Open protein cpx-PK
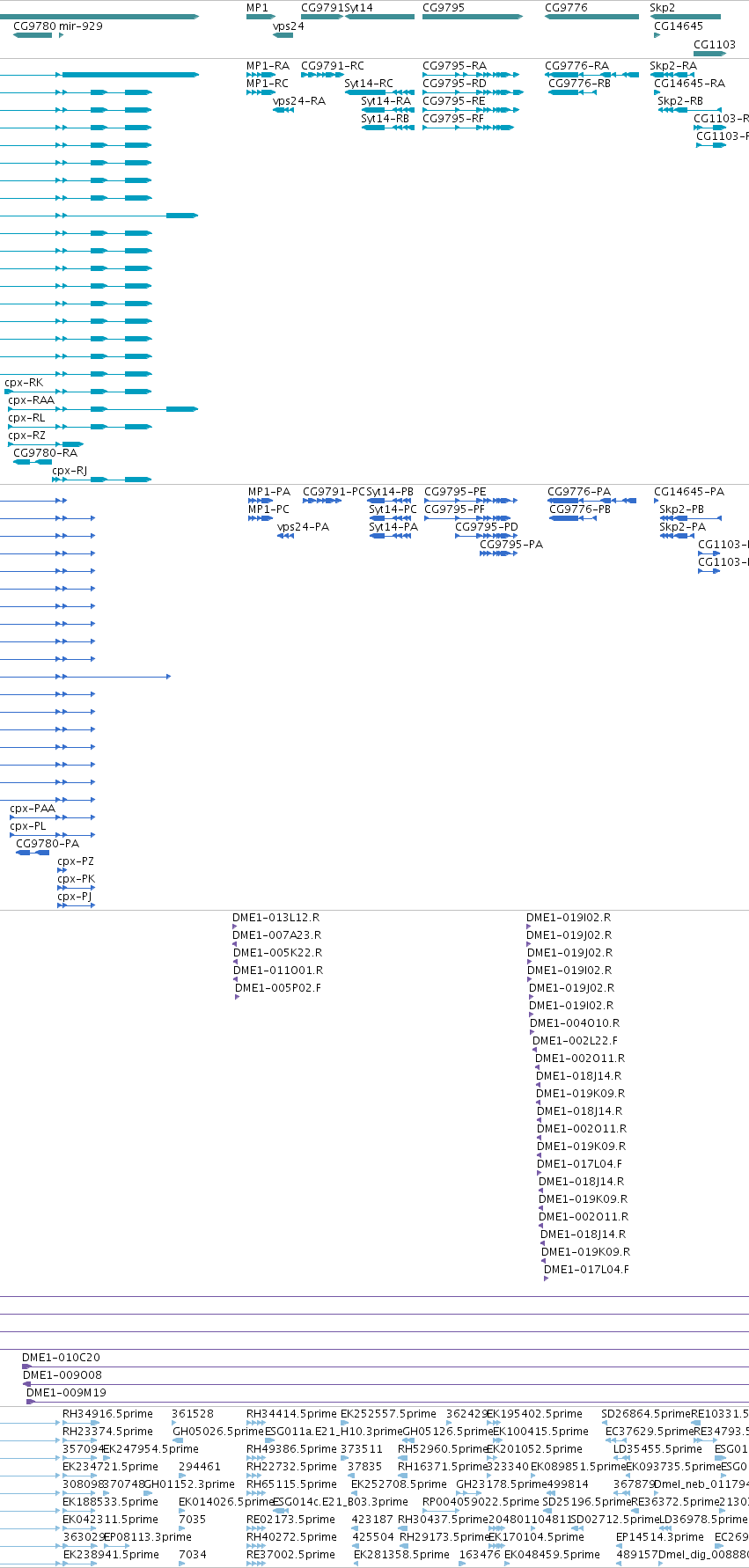This screenshot has height=1568, width=749. point(77,879)
